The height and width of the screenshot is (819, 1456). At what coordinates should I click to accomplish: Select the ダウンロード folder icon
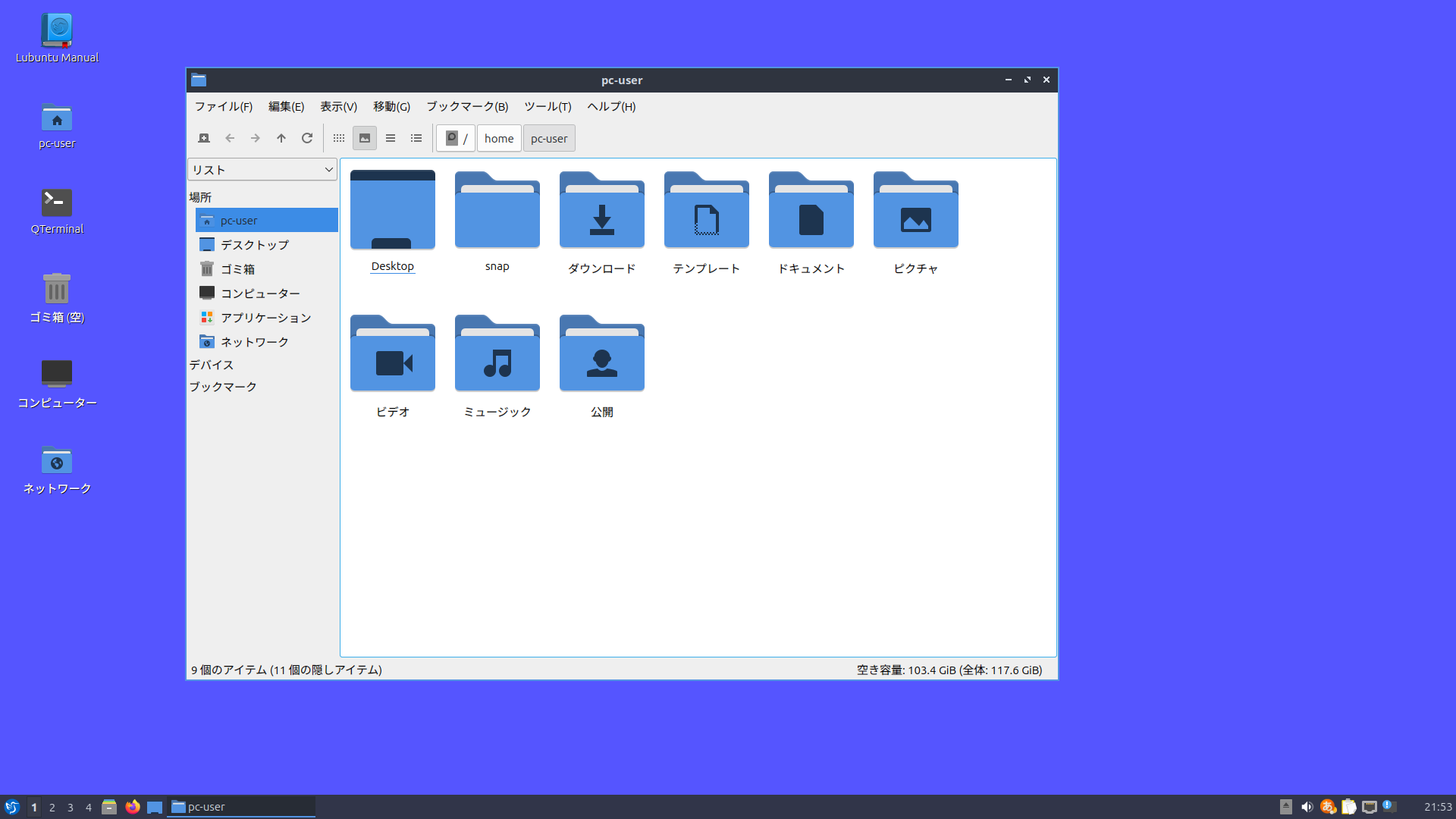tap(601, 211)
